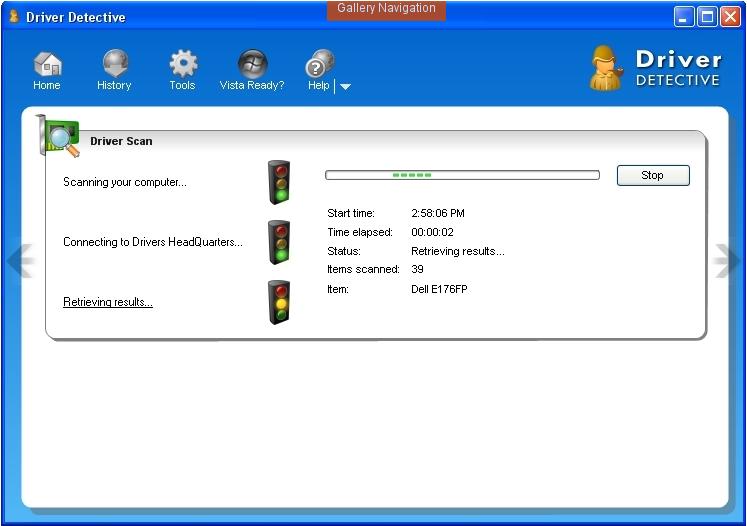Click 'Connecting to Drivers HeadQuarters...' text
This screenshot has height=526, width=747.
(x=153, y=242)
